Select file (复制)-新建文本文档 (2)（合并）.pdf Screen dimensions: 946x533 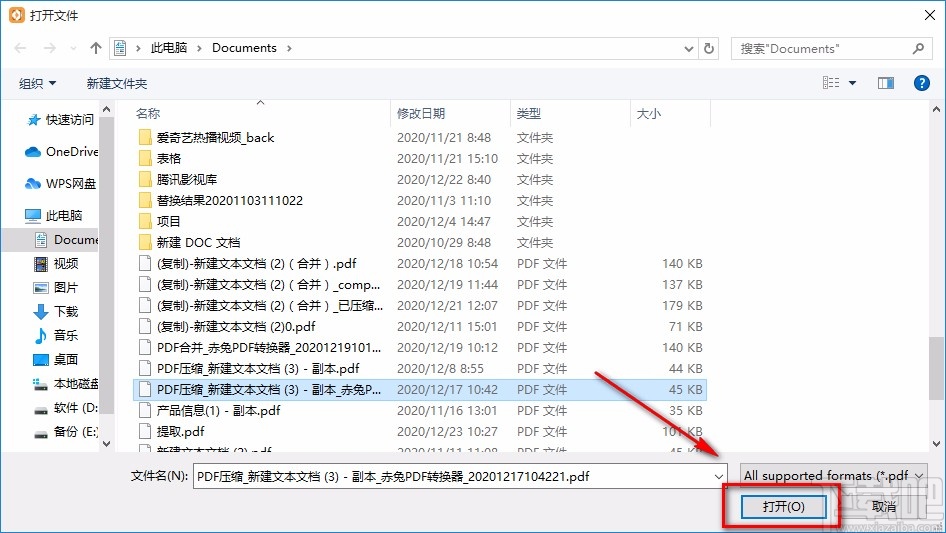pyautogui.click(x=419, y=264)
